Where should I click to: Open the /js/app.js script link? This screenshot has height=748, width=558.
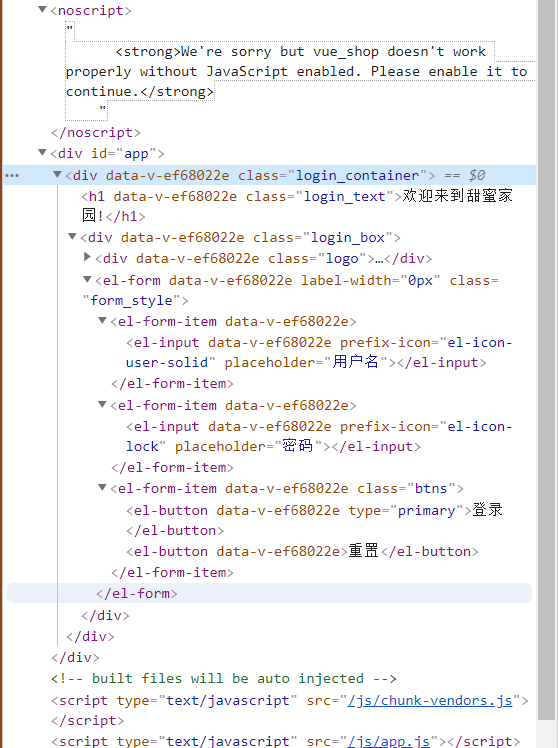[389, 741]
